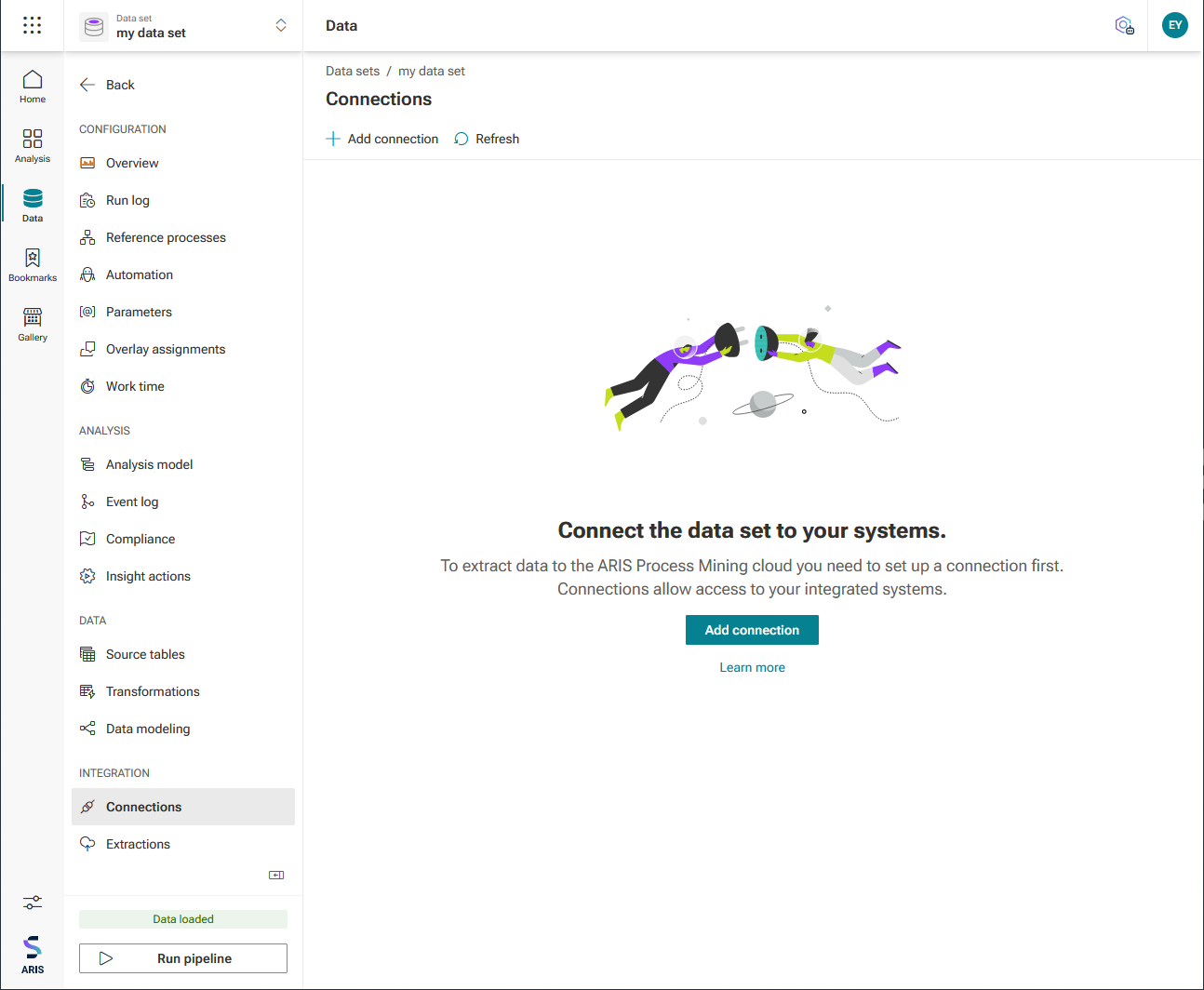Select Connections in Integration section
This screenshot has width=1204, height=990.
[x=183, y=807]
